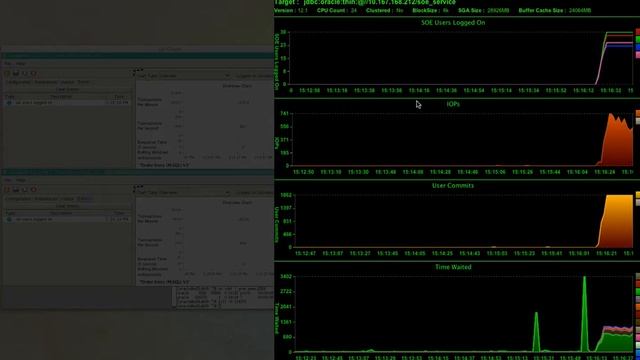Click green legend swatch of SOE Users chart

(638, 39)
